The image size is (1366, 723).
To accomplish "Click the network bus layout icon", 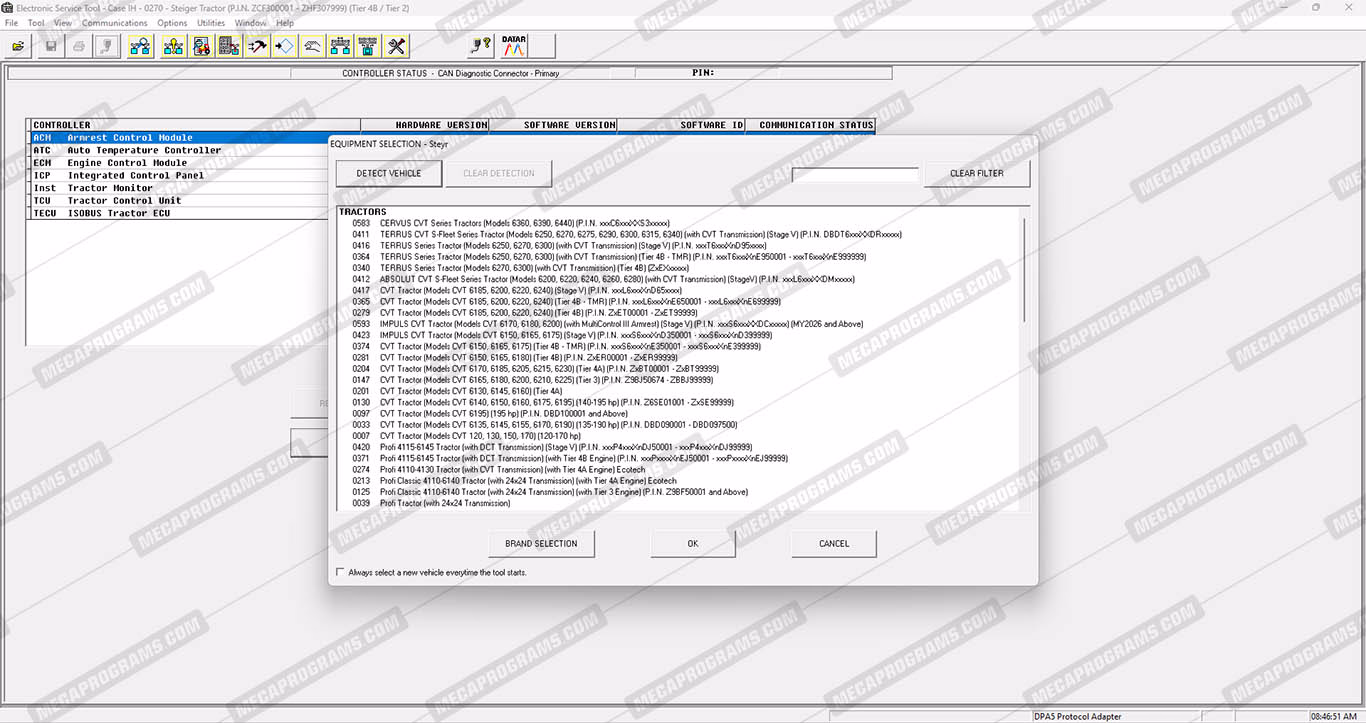I will [341, 46].
